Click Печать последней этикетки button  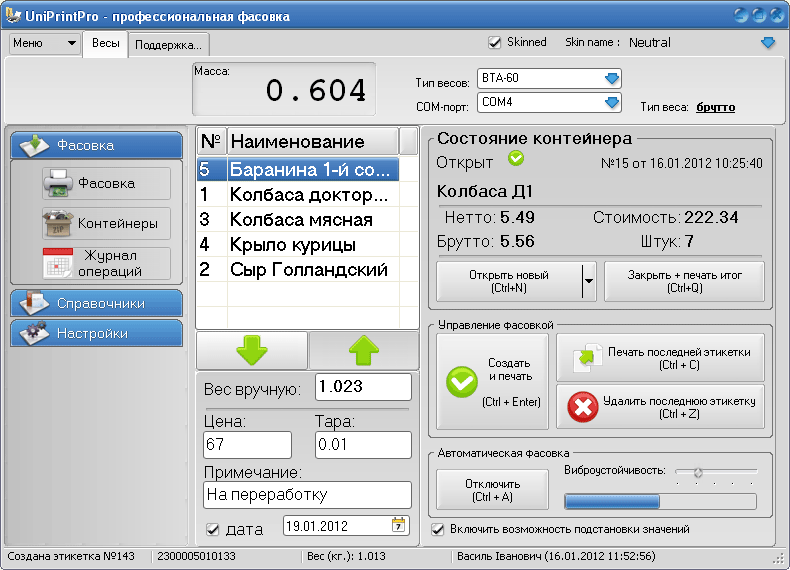click(661, 358)
